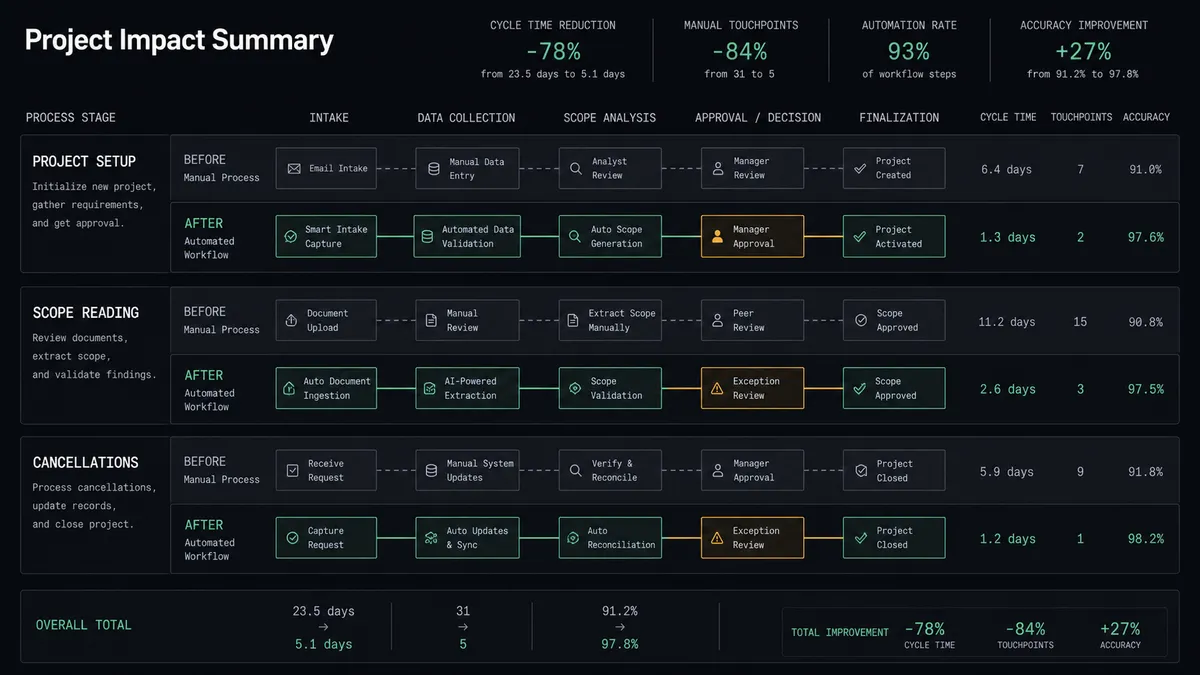Image resolution: width=1200 pixels, height=675 pixels.
Task: Click the icon in AI-Powered Extraction card
Action: pos(429,389)
